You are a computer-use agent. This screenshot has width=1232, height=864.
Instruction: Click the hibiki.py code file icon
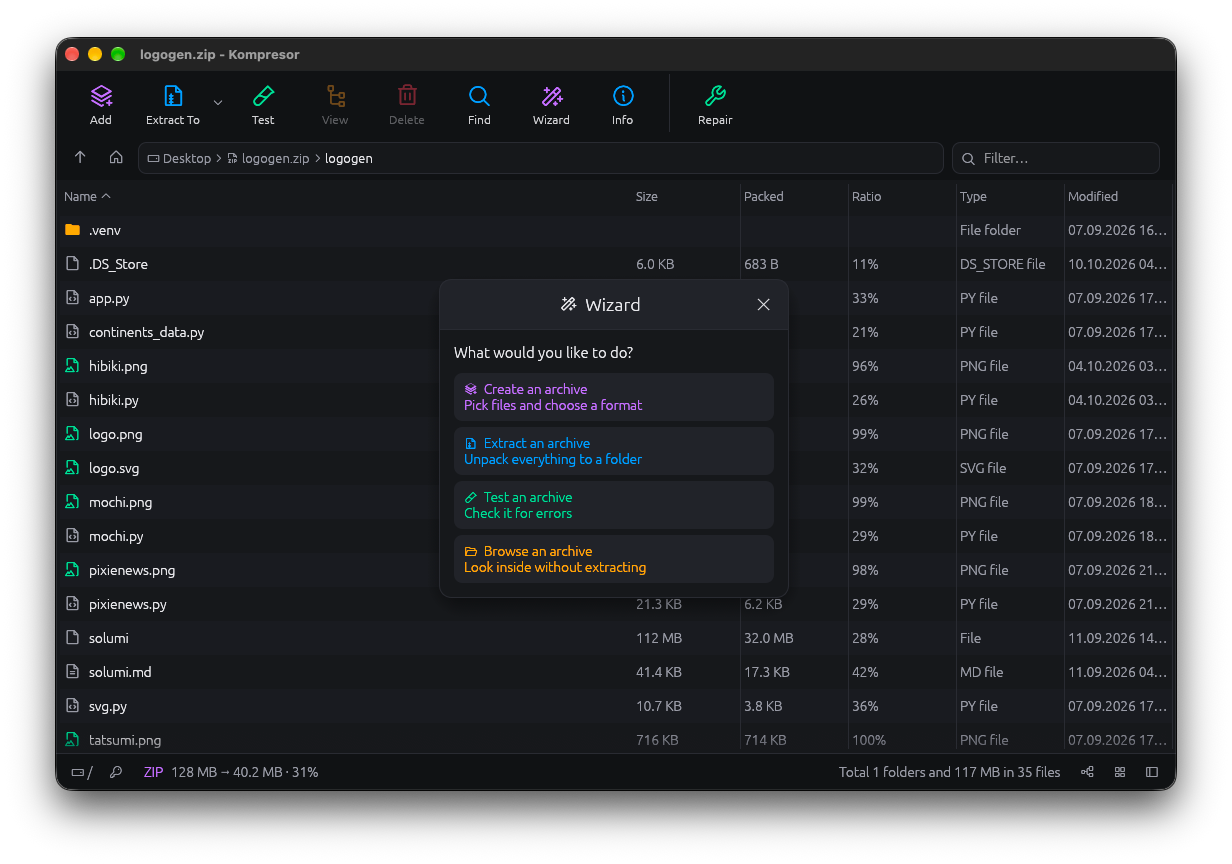(72, 400)
